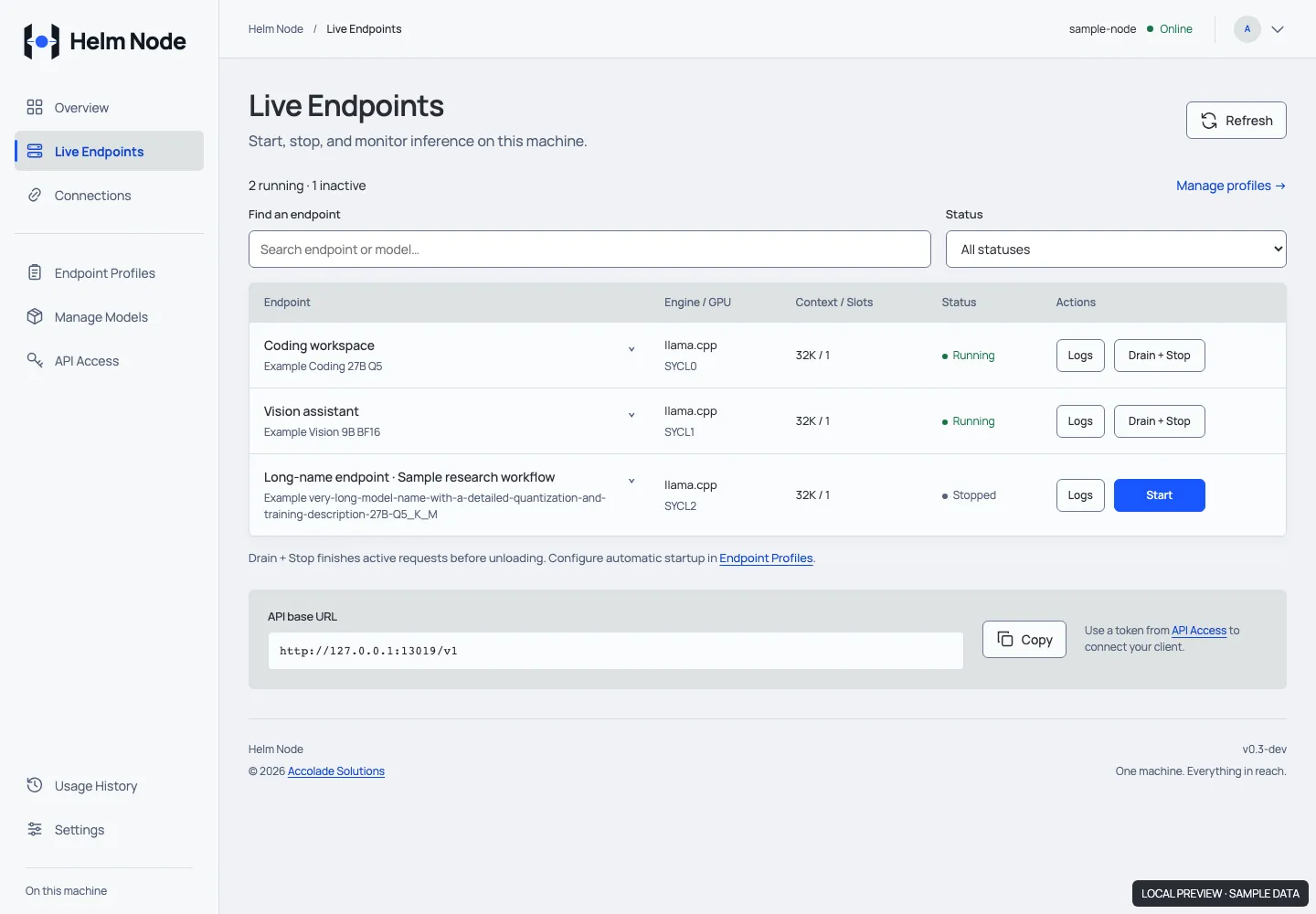The height and width of the screenshot is (914, 1316).
Task: Click the Usage History clock icon
Action: click(35, 785)
